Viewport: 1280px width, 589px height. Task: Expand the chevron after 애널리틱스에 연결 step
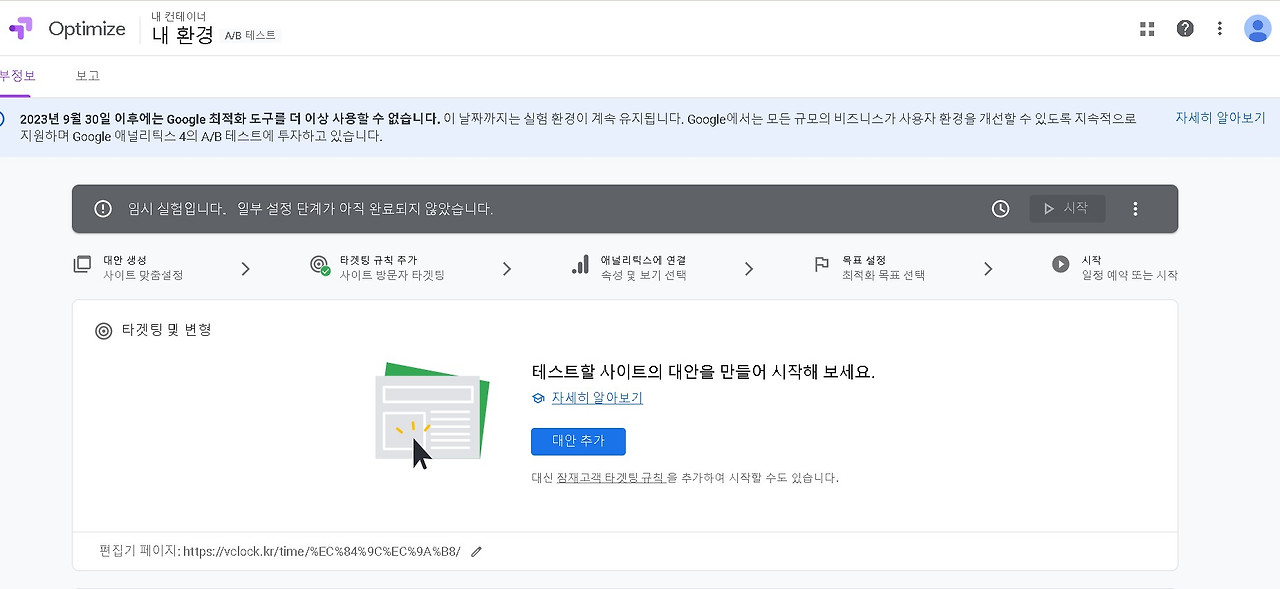(748, 268)
